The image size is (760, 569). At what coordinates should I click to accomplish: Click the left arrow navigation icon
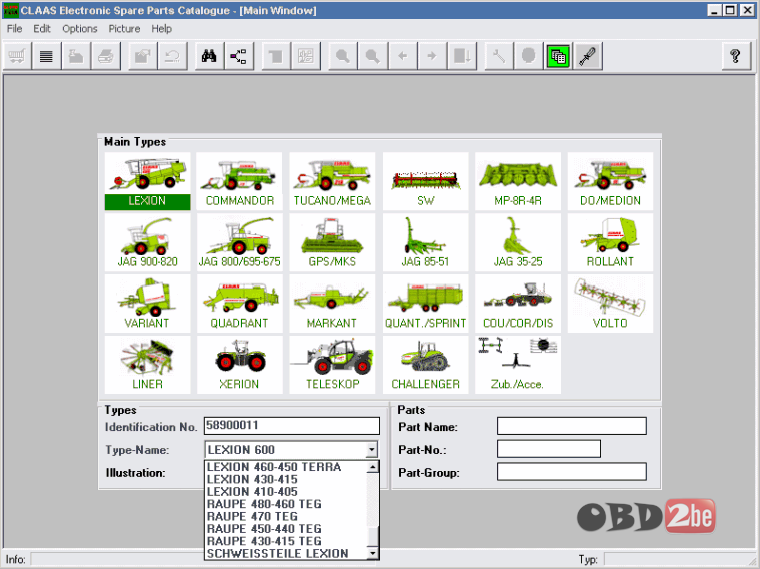402,56
